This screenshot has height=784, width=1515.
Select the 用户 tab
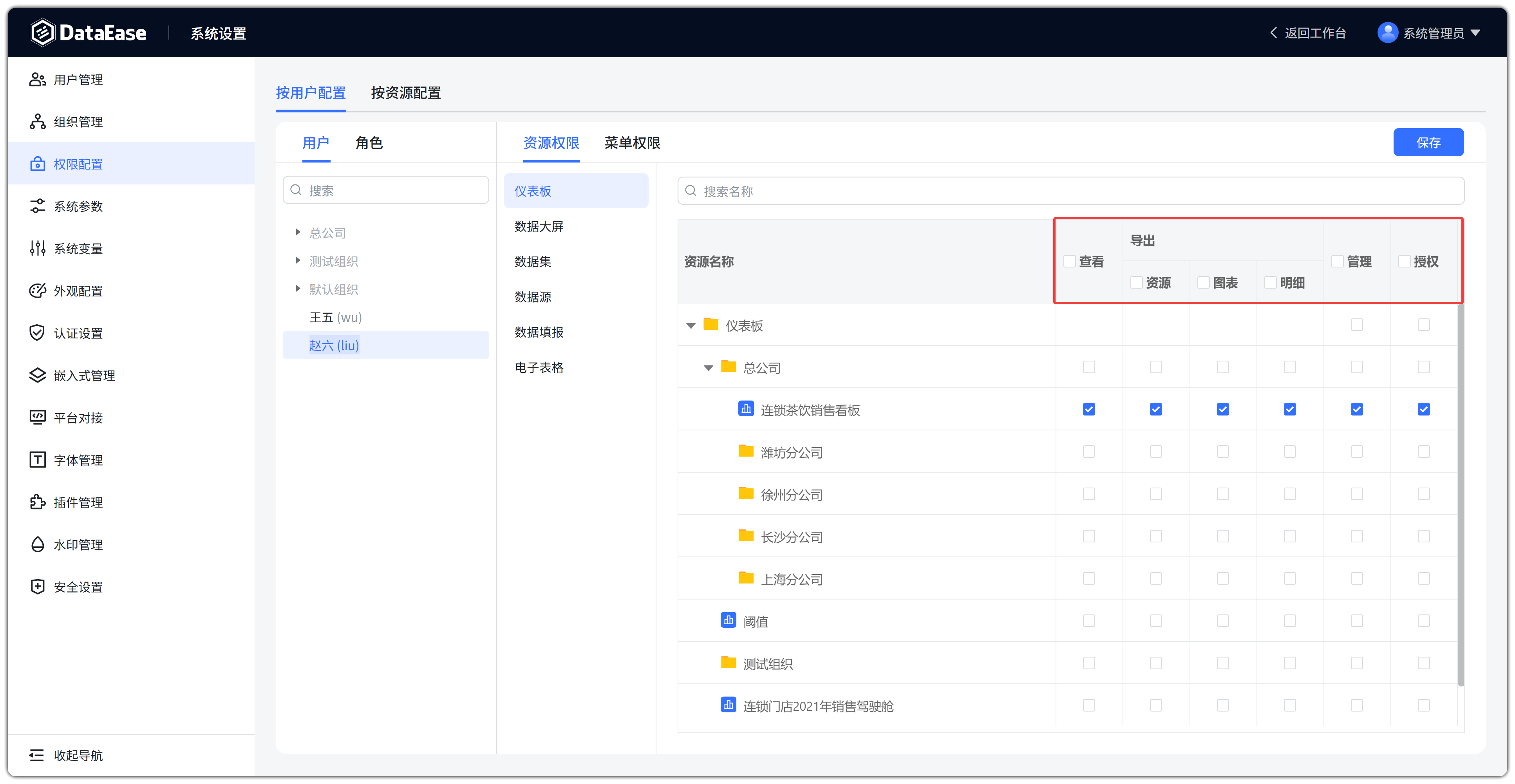(316, 142)
